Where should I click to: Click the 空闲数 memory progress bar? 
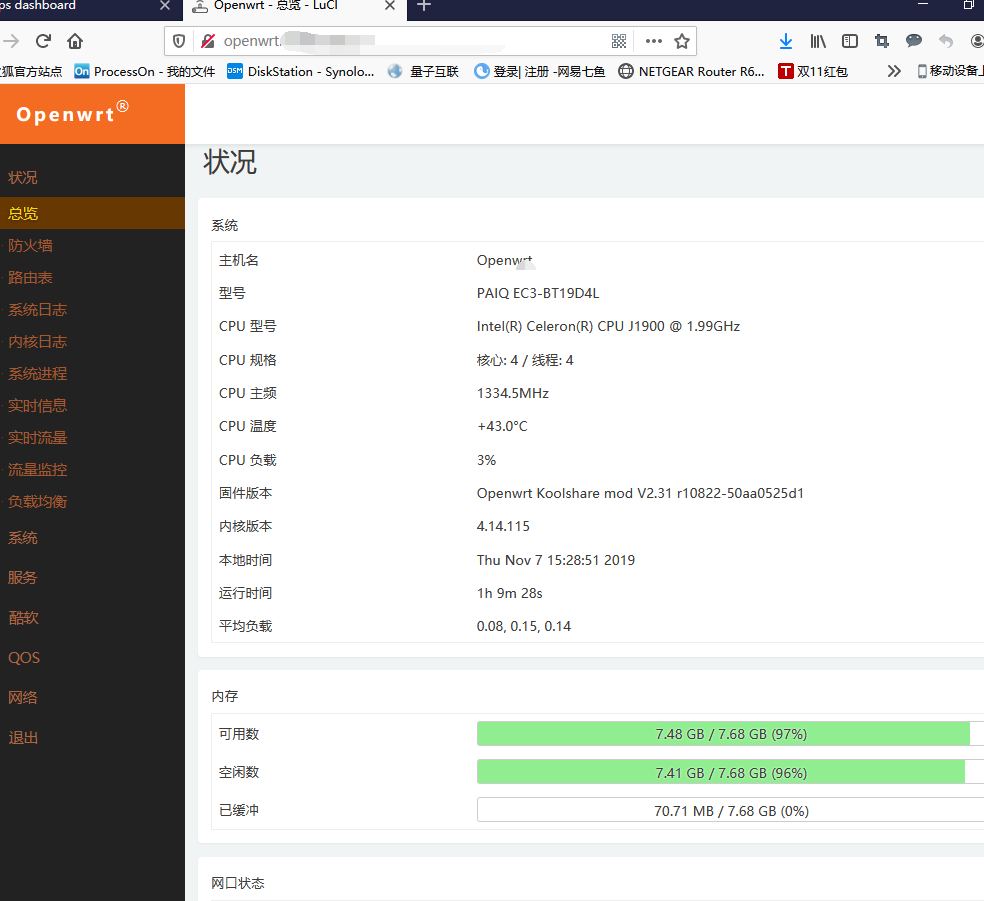[x=730, y=772]
